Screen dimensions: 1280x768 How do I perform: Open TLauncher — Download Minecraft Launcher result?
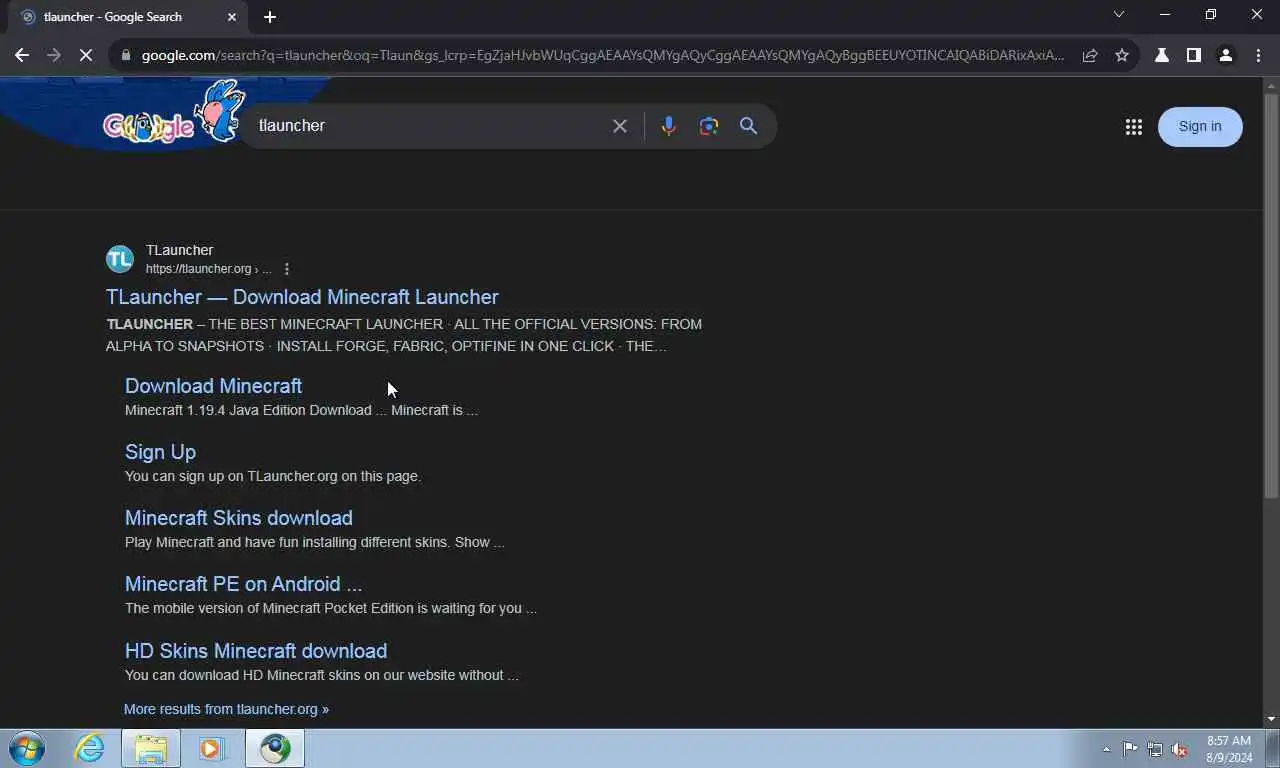(x=302, y=297)
